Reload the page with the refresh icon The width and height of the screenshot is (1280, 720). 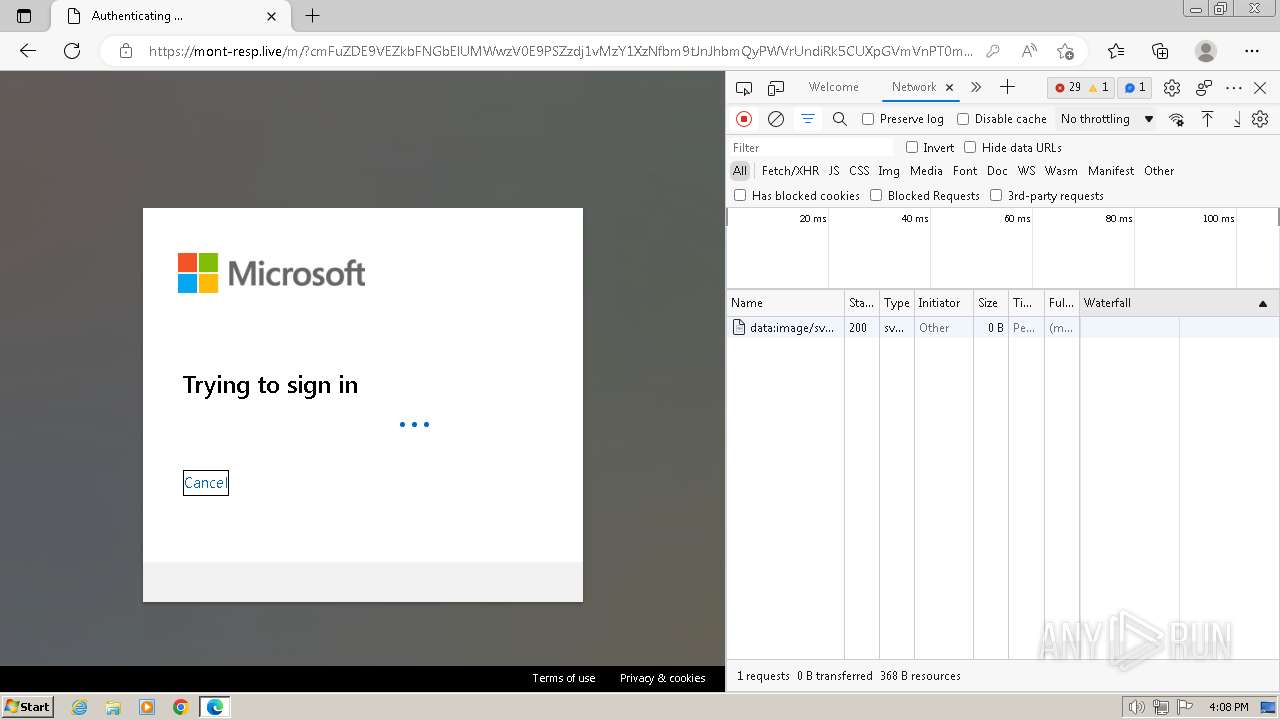point(72,51)
